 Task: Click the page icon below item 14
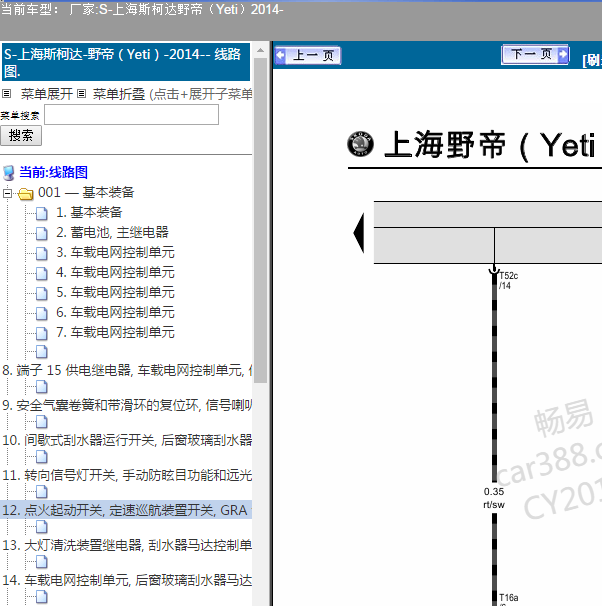point(42,597)
